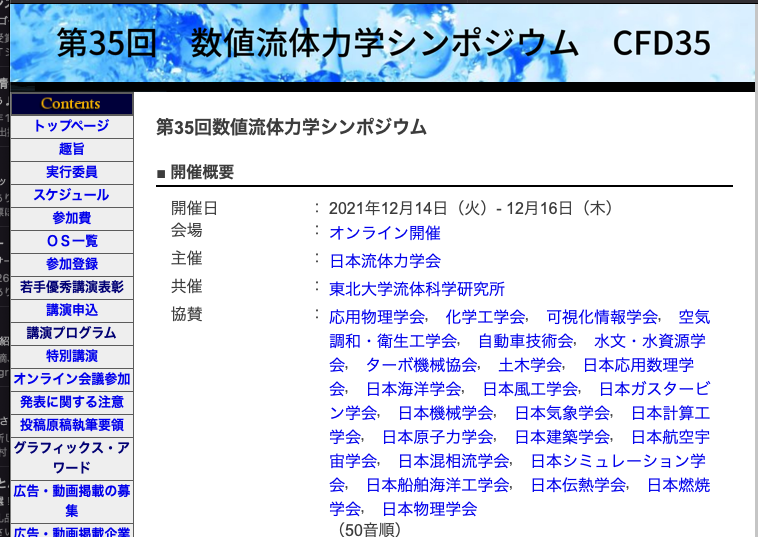The height and width of the screenshot is (537, 758).
Task: Click the 協賛 row label
Action: point(187,314)
